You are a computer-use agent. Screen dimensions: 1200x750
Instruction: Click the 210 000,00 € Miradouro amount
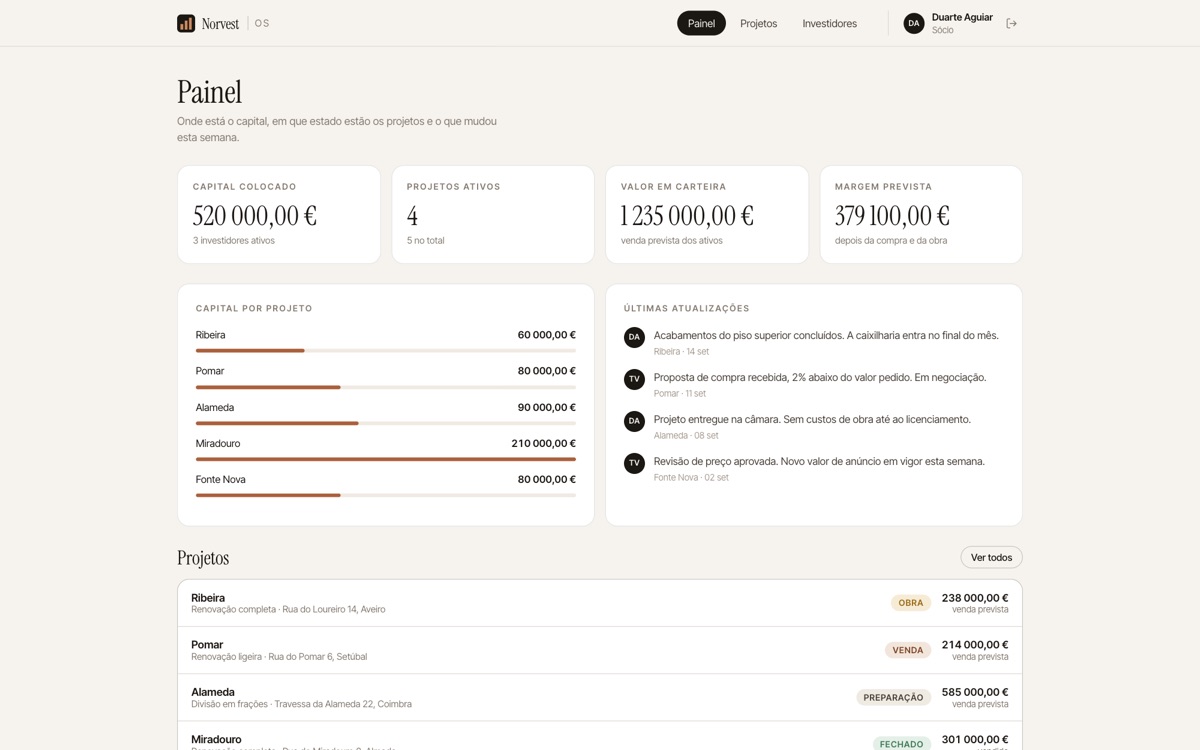coord(544,443)
